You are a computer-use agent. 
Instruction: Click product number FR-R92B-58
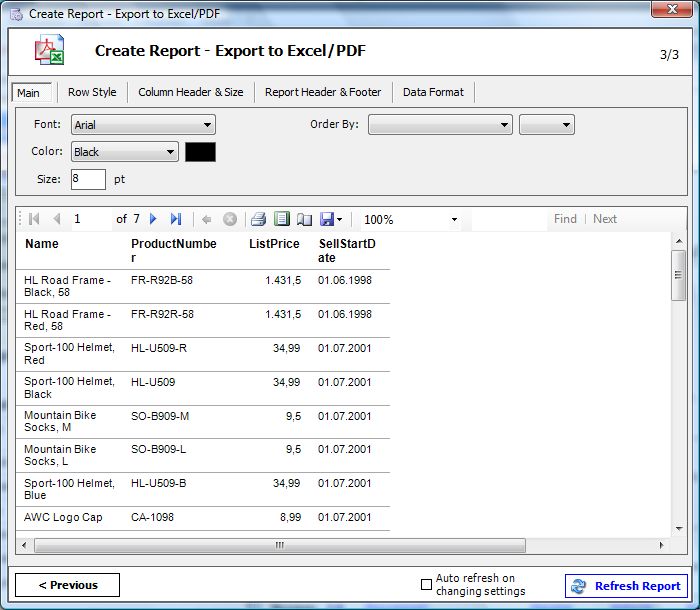point(162,280)
